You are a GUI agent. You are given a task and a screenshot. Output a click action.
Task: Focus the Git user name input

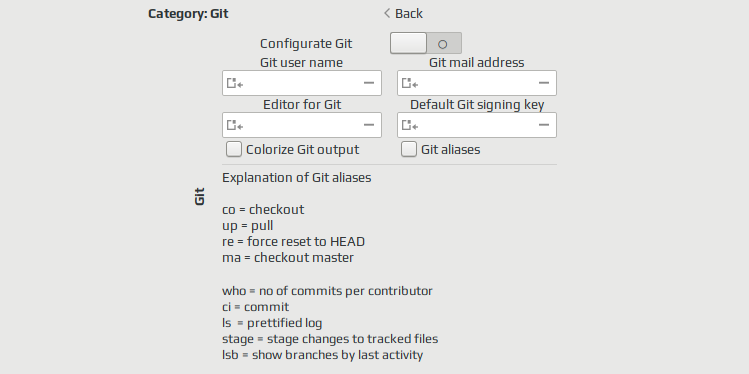click(302, 83)
